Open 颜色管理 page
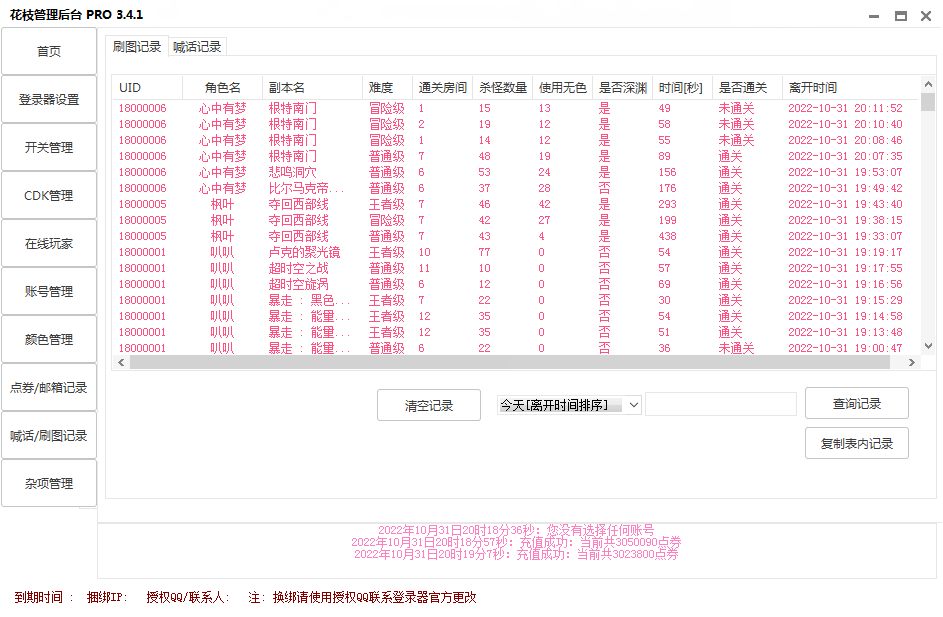943x617 pixels. [49, 340]
